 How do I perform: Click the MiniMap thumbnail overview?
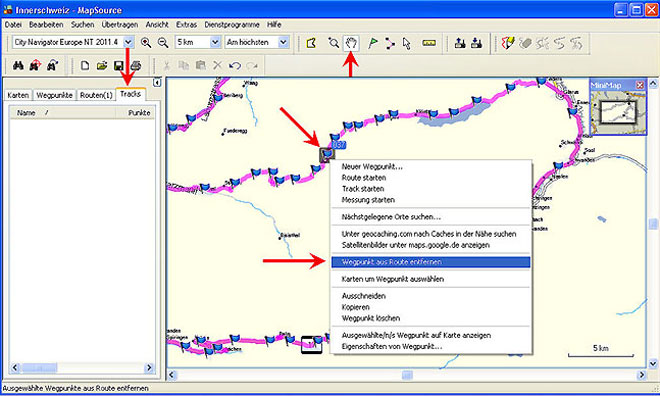point(617,112)
